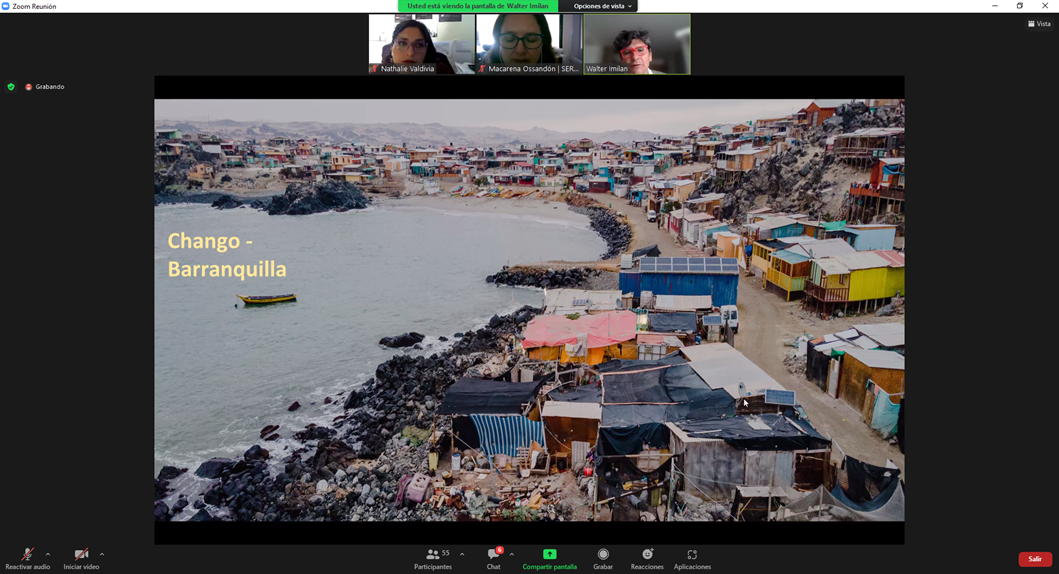Click the green screen-sharing notification banner
The height and width of the screenshot is (574, 1059).
point(477,6)
